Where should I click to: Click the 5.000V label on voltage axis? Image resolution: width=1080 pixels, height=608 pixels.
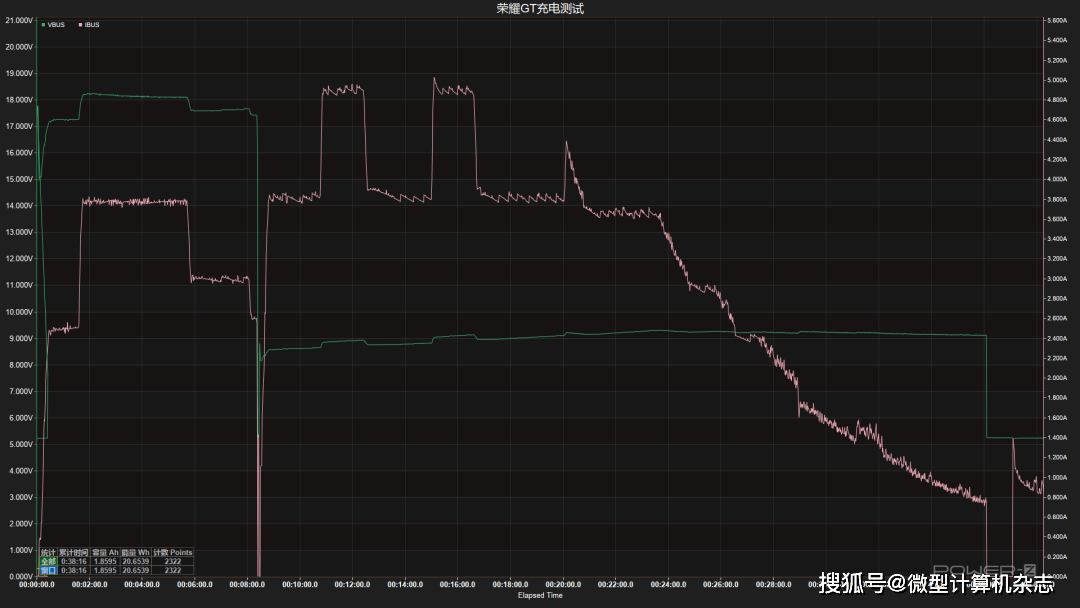(21, 444)
